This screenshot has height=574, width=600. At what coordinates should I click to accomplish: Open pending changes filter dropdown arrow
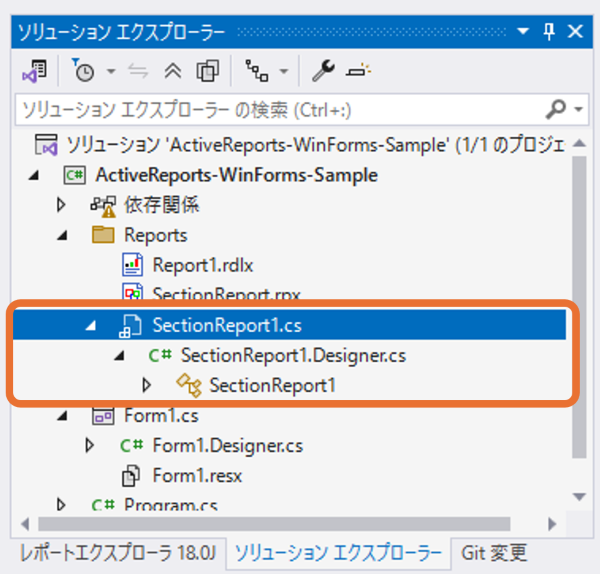click(x=111, y=71)
